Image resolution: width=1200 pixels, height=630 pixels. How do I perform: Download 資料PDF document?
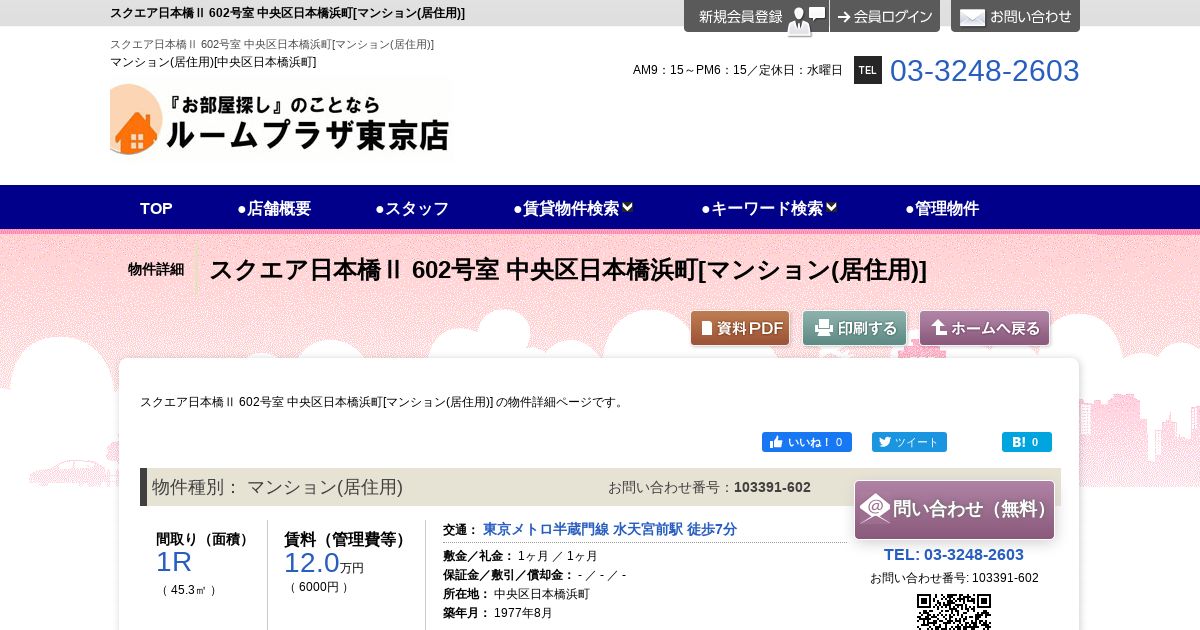coord(740,328)
